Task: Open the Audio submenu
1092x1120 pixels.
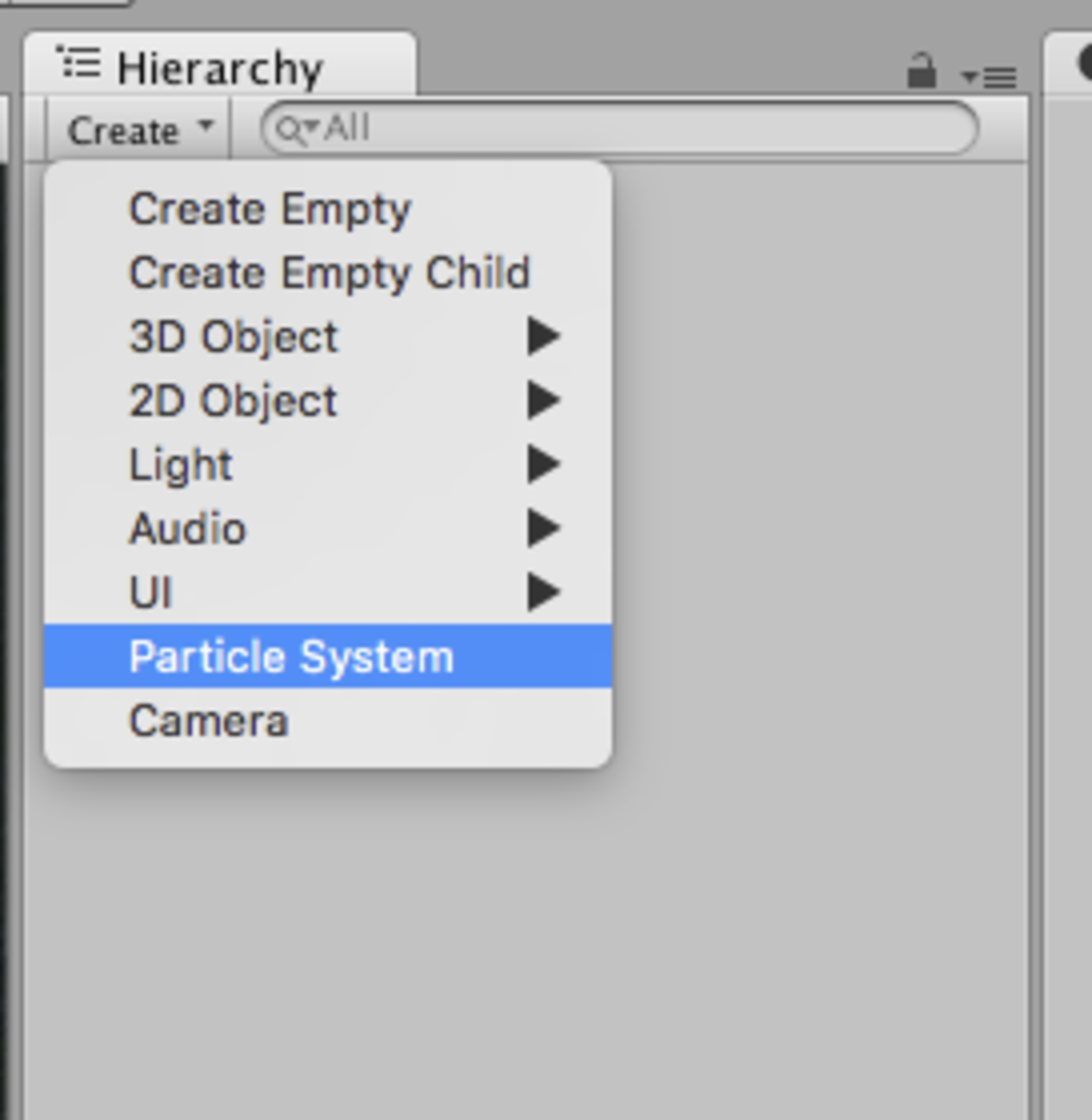Action: 328,528
